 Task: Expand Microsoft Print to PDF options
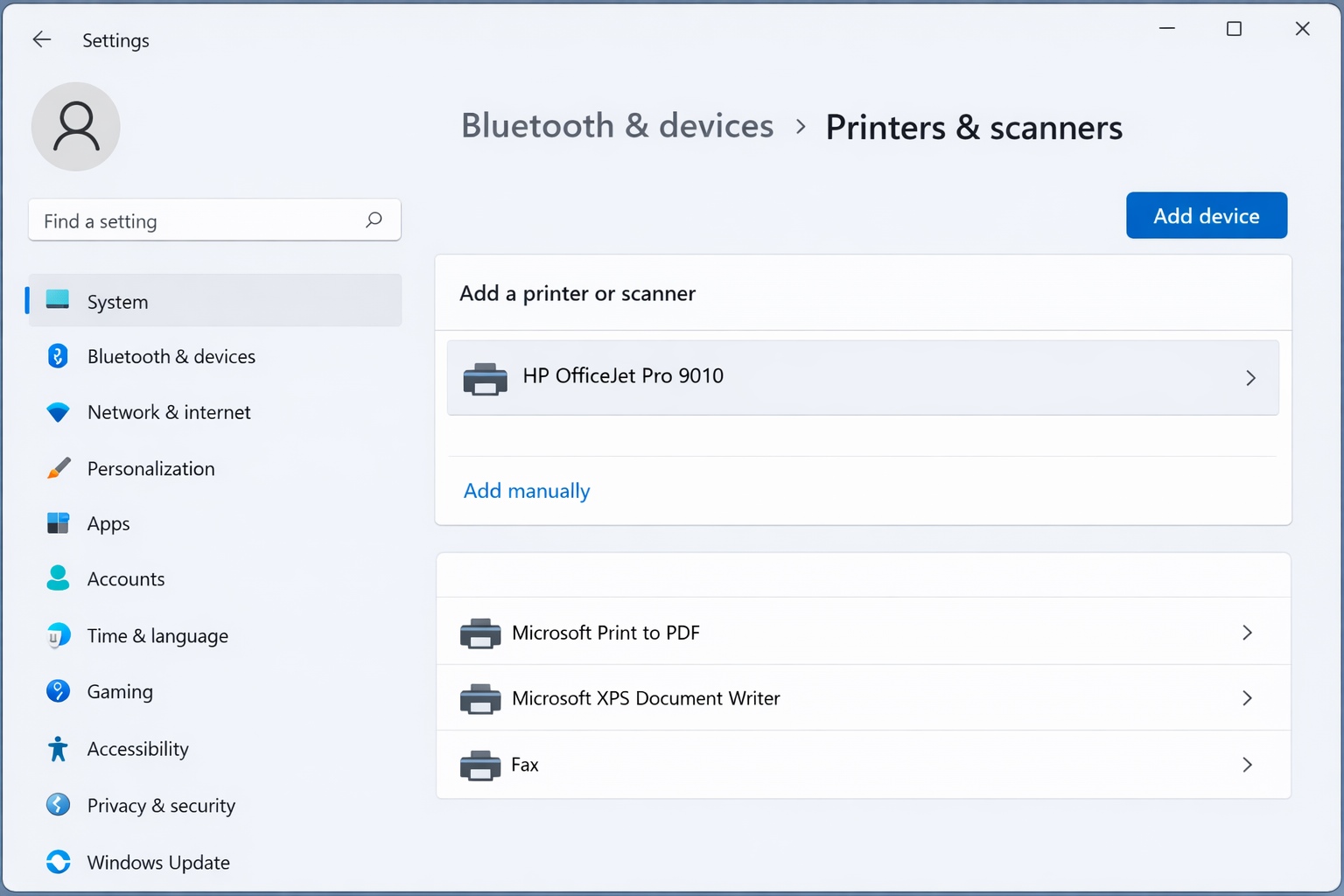pyautogui.click(x=1247, y=632)
